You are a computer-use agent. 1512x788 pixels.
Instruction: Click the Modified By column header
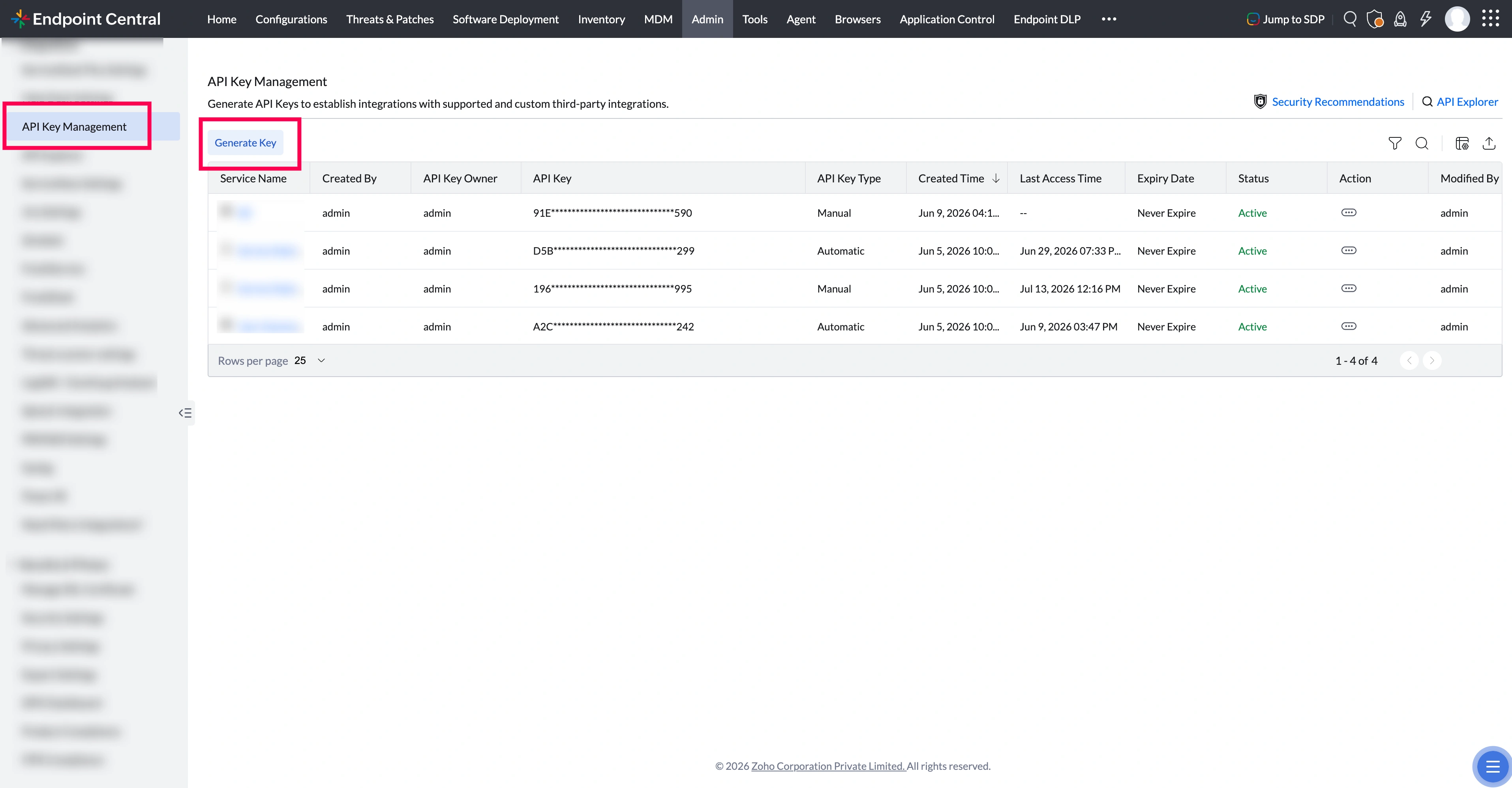tap(1469, 178)
